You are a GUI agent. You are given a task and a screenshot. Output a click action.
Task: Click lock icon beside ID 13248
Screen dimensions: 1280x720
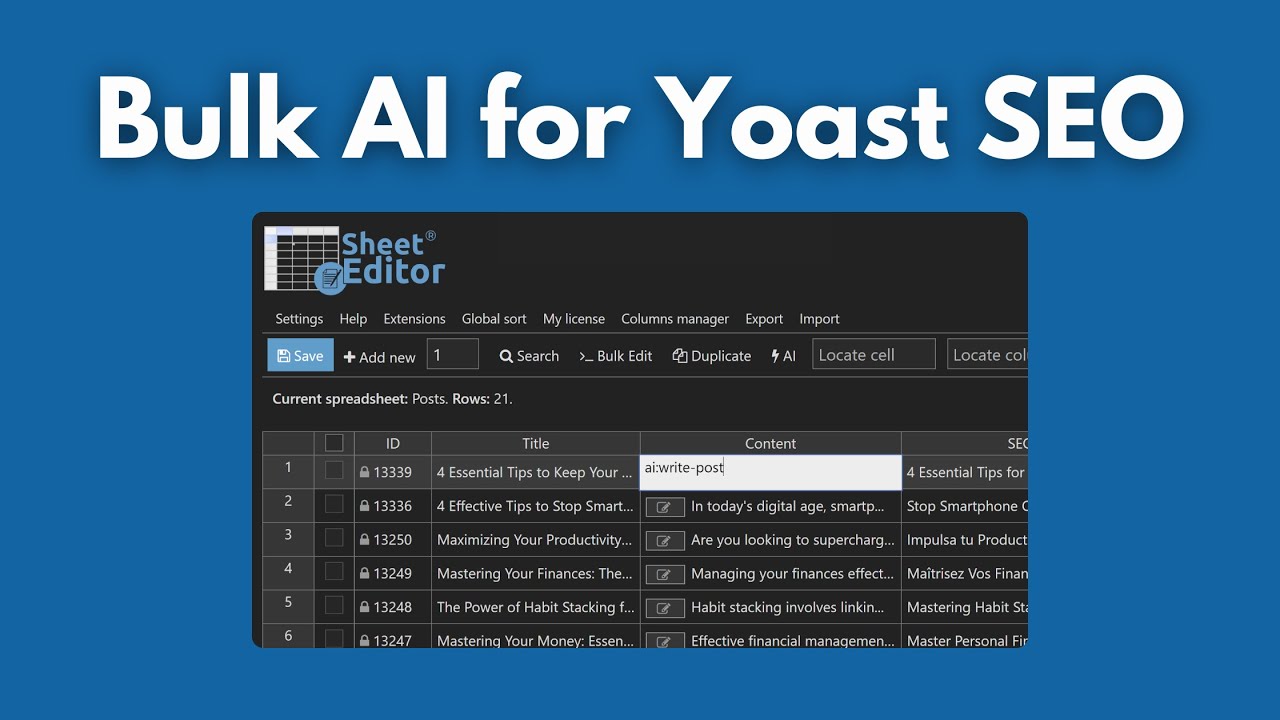pos(365,607)
